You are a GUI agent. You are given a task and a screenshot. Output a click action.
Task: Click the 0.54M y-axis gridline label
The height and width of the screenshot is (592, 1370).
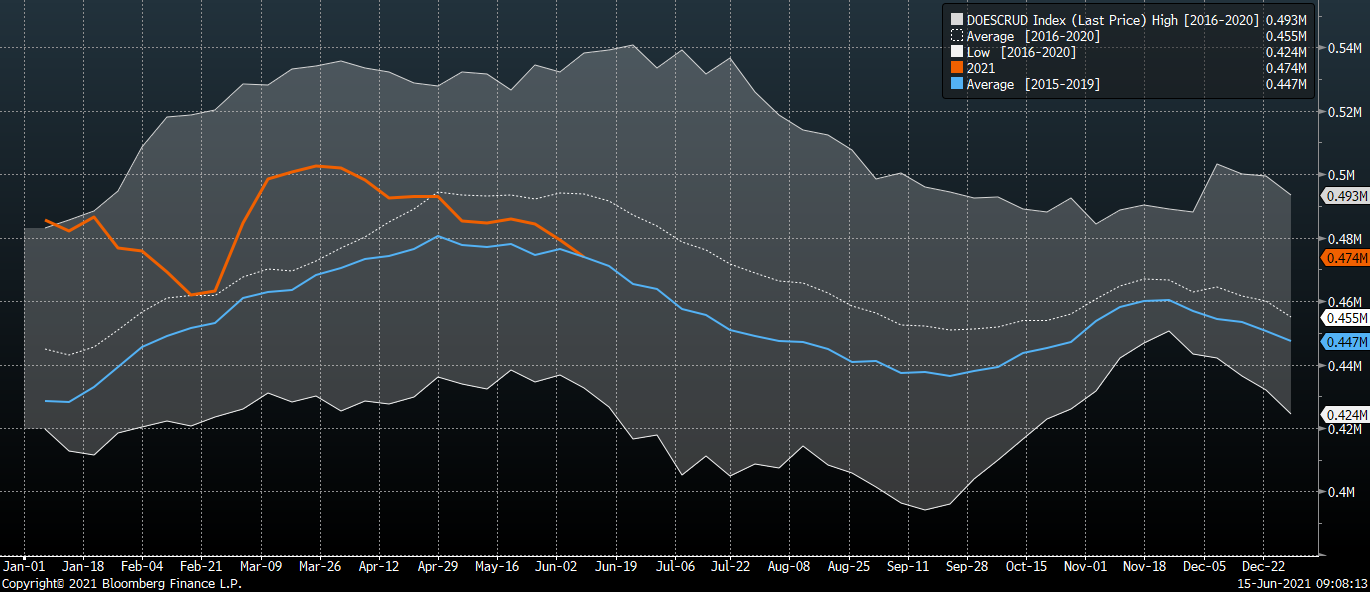1341,49
